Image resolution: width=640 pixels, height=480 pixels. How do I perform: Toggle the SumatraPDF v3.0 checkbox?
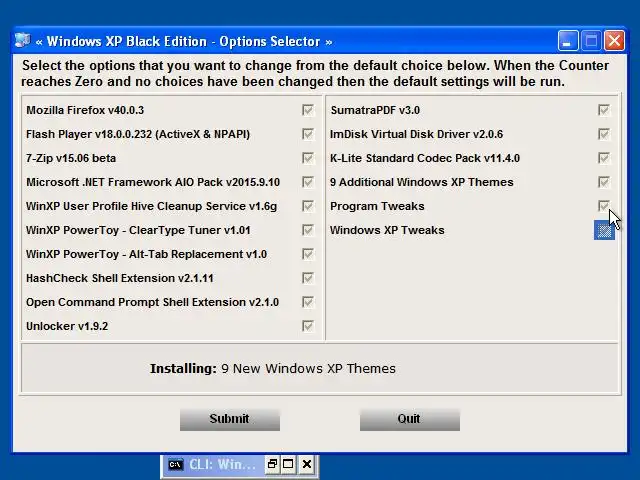click(x=604, y=110)
